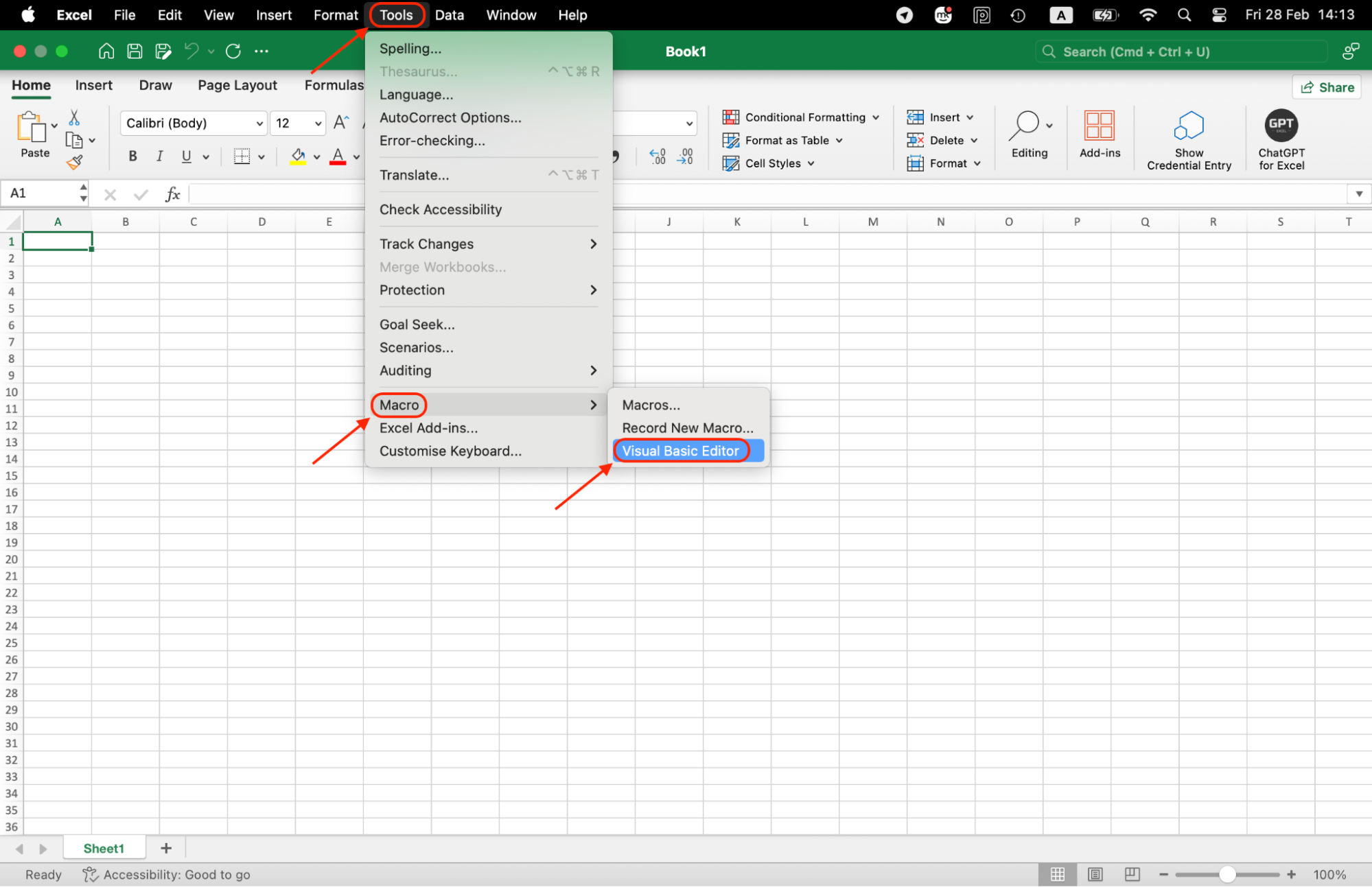Image resolution: width=1372 pixels, height=887 pixels.
Task: Choose Record New Macro
Action: coord(687,427)
